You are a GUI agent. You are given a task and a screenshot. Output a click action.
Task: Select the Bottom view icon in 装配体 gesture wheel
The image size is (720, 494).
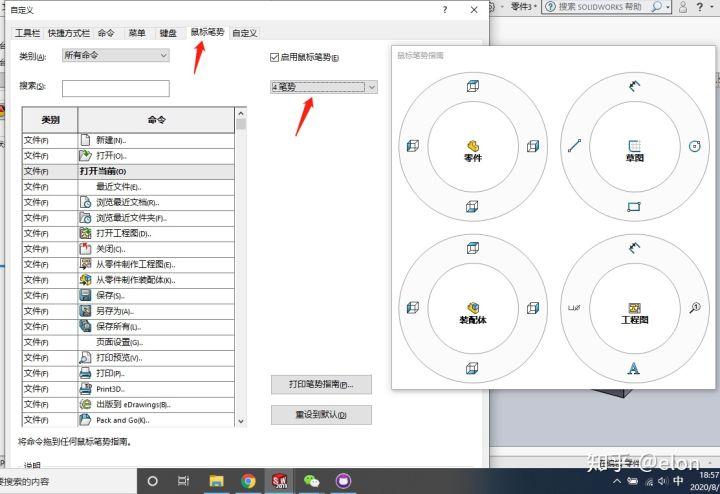click(x=472, y=368)
